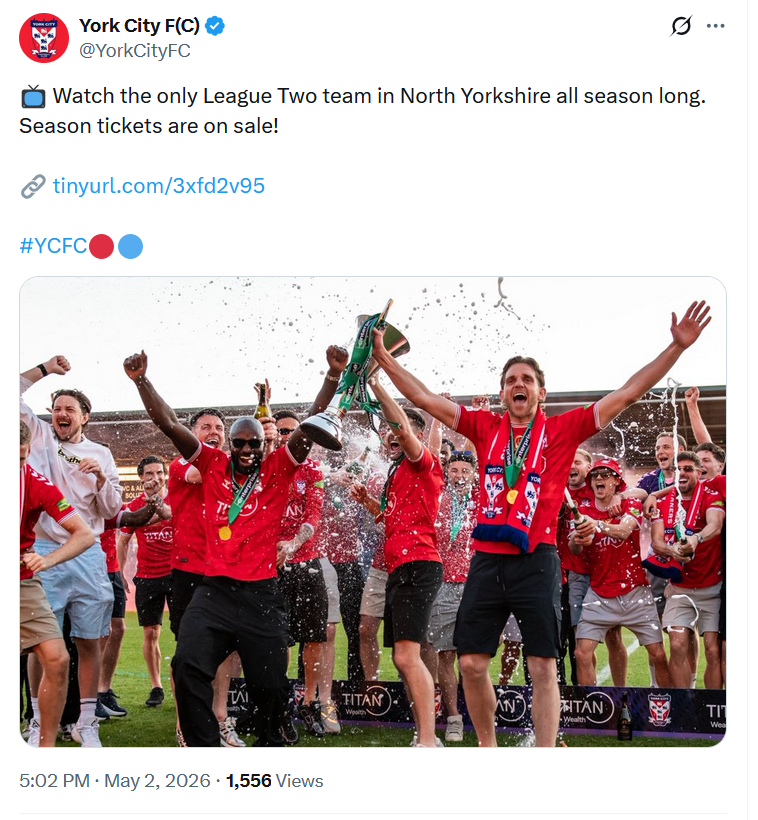Click the 'Season tickets are on sale!' text
758x820 pixels.
(x=149, y=126)
